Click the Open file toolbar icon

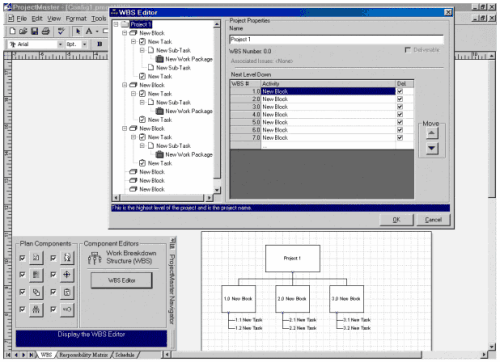[x=23, y=31]
